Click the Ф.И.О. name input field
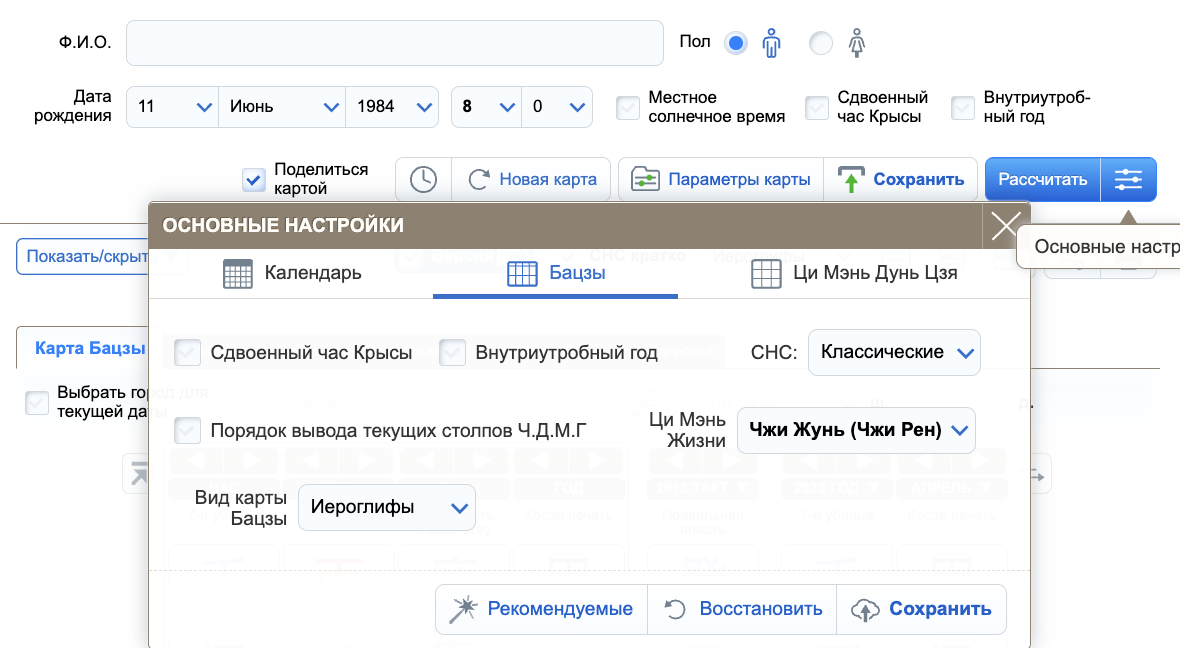The image size is (1180, 648). pyautogui.click(x=395, y=43)
